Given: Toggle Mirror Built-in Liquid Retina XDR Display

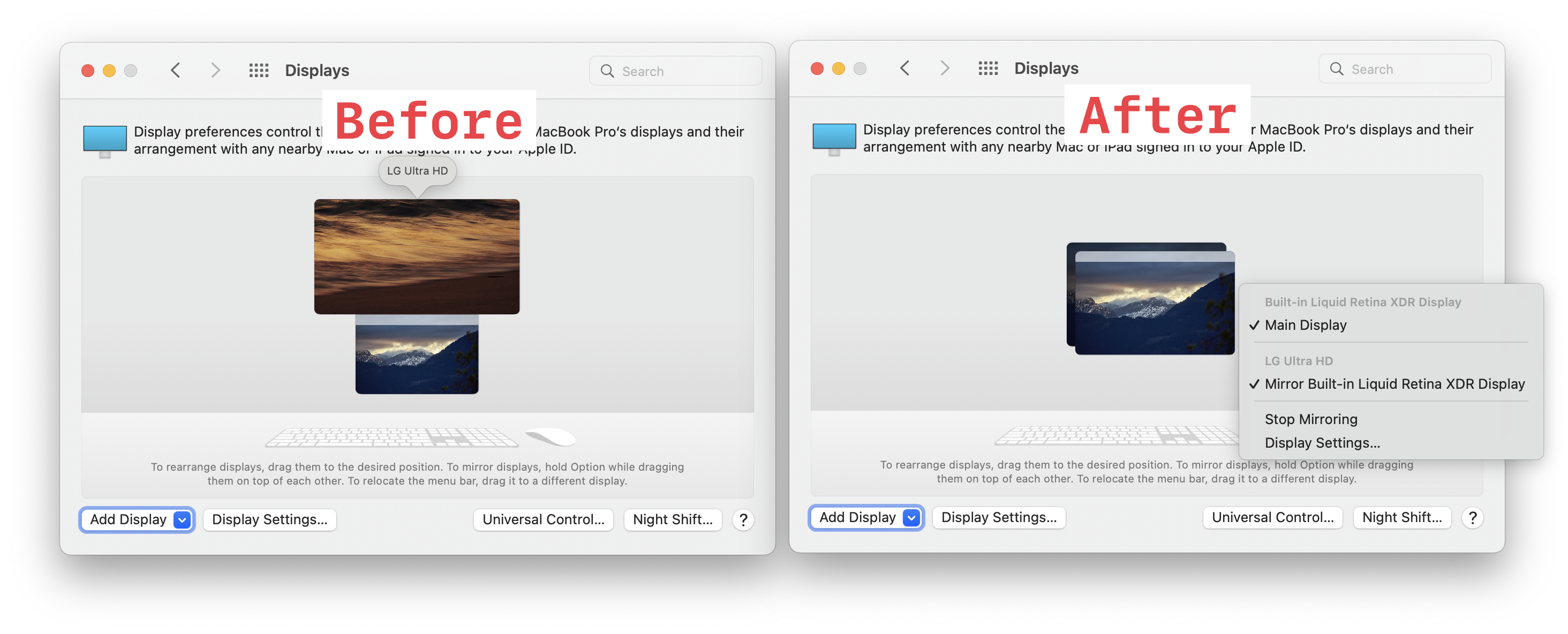Looking at the screenshot, I should pos(1394,383).
